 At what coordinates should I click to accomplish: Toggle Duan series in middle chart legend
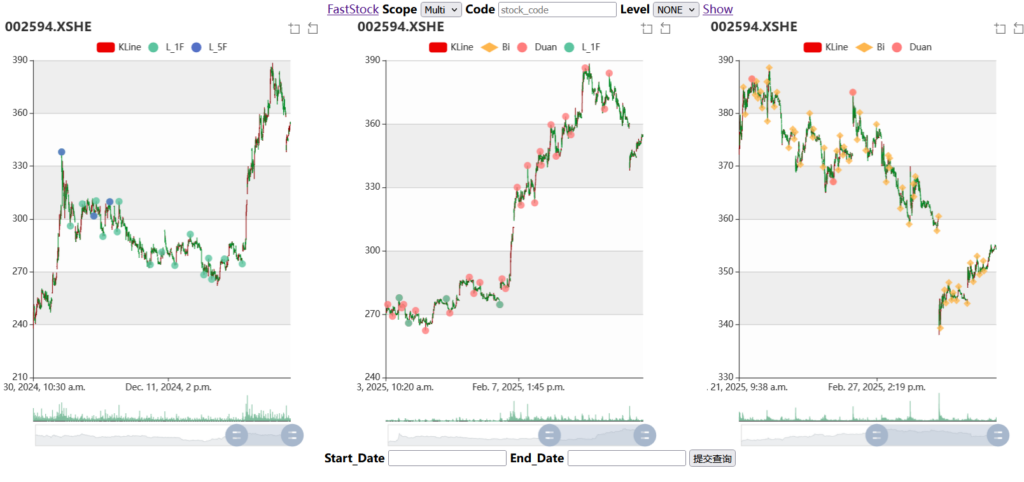pyautogui.click(x=536, y=47)
